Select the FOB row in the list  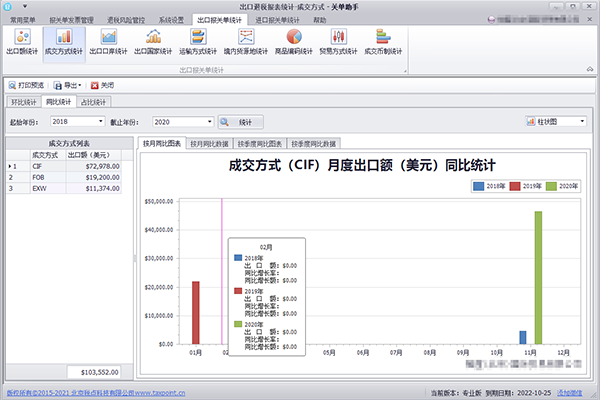pos(64,177)
